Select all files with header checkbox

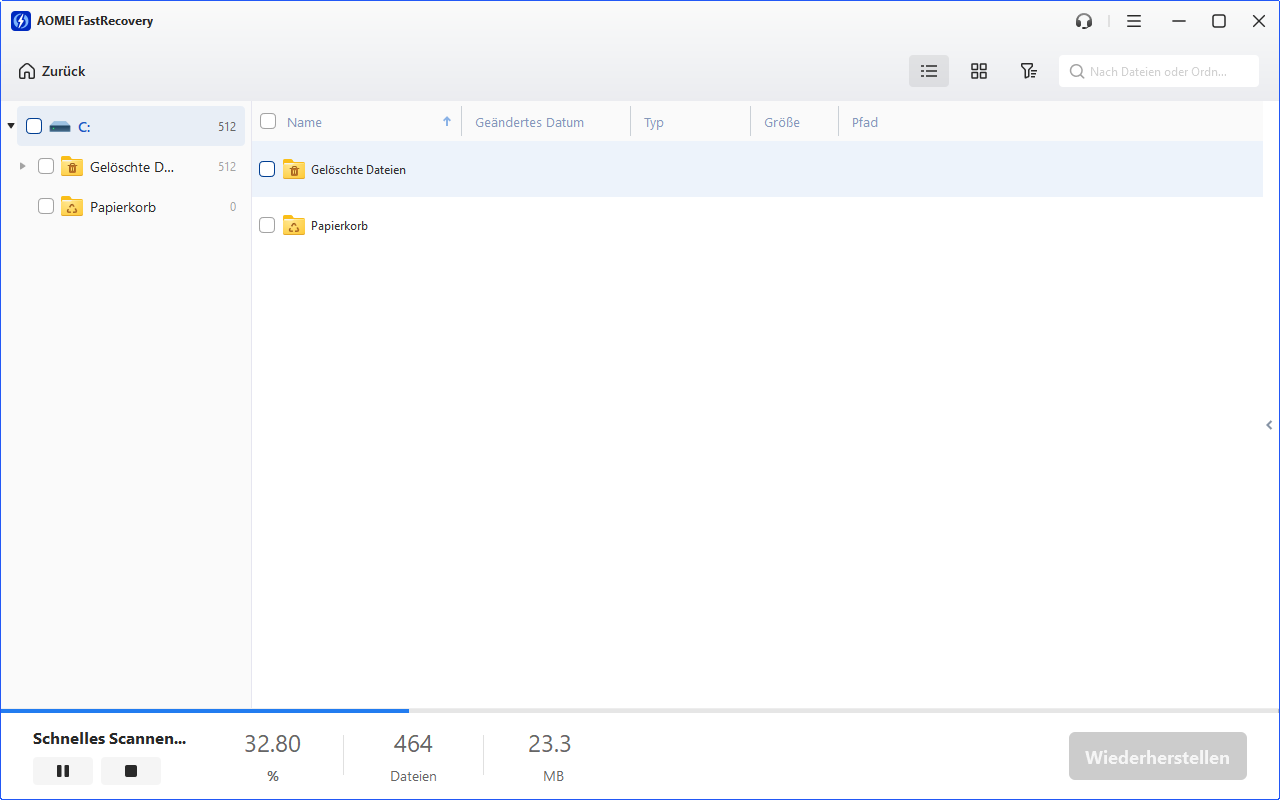(268, 122)
